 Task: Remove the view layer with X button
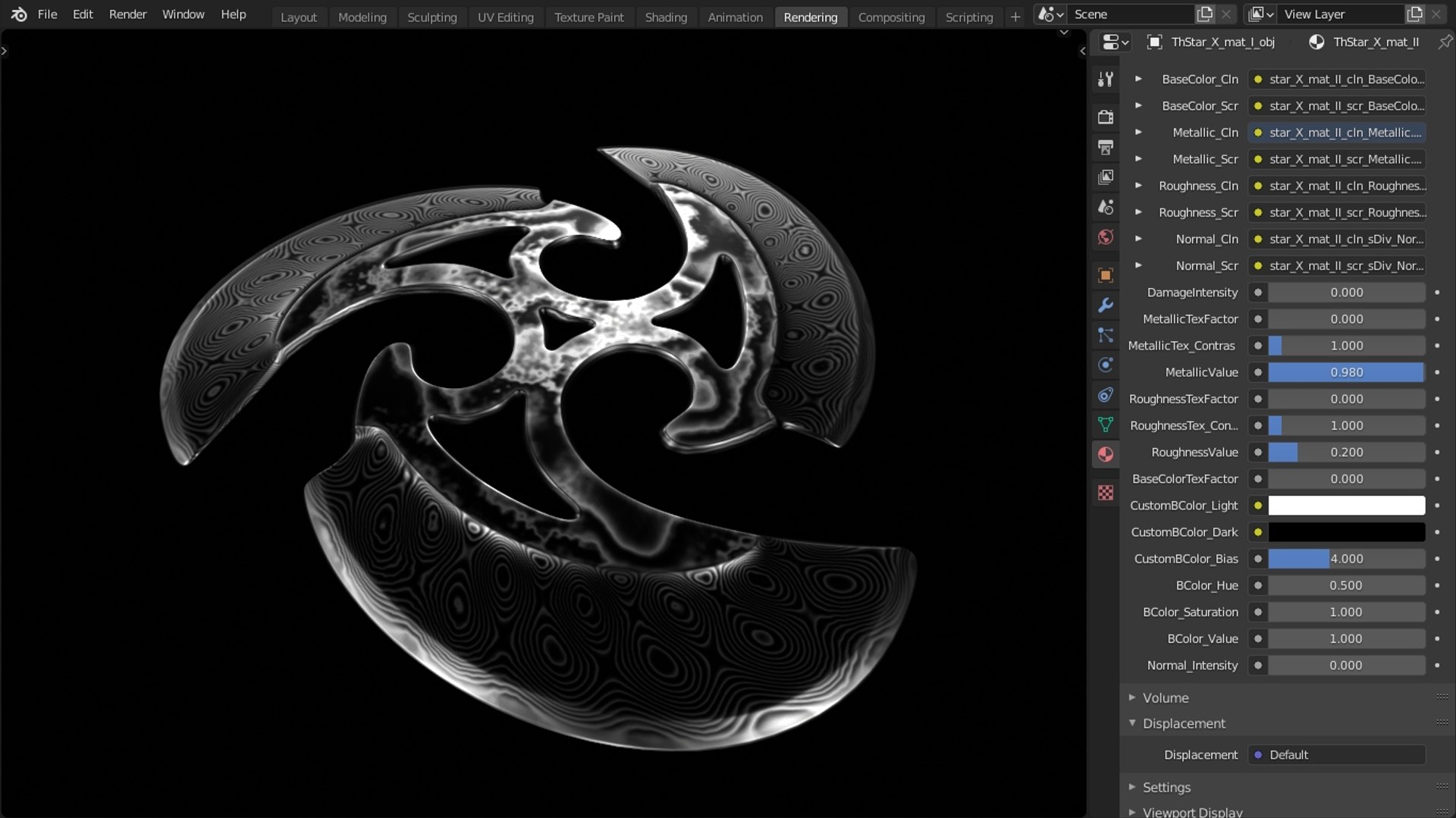tap(1437, 14)
